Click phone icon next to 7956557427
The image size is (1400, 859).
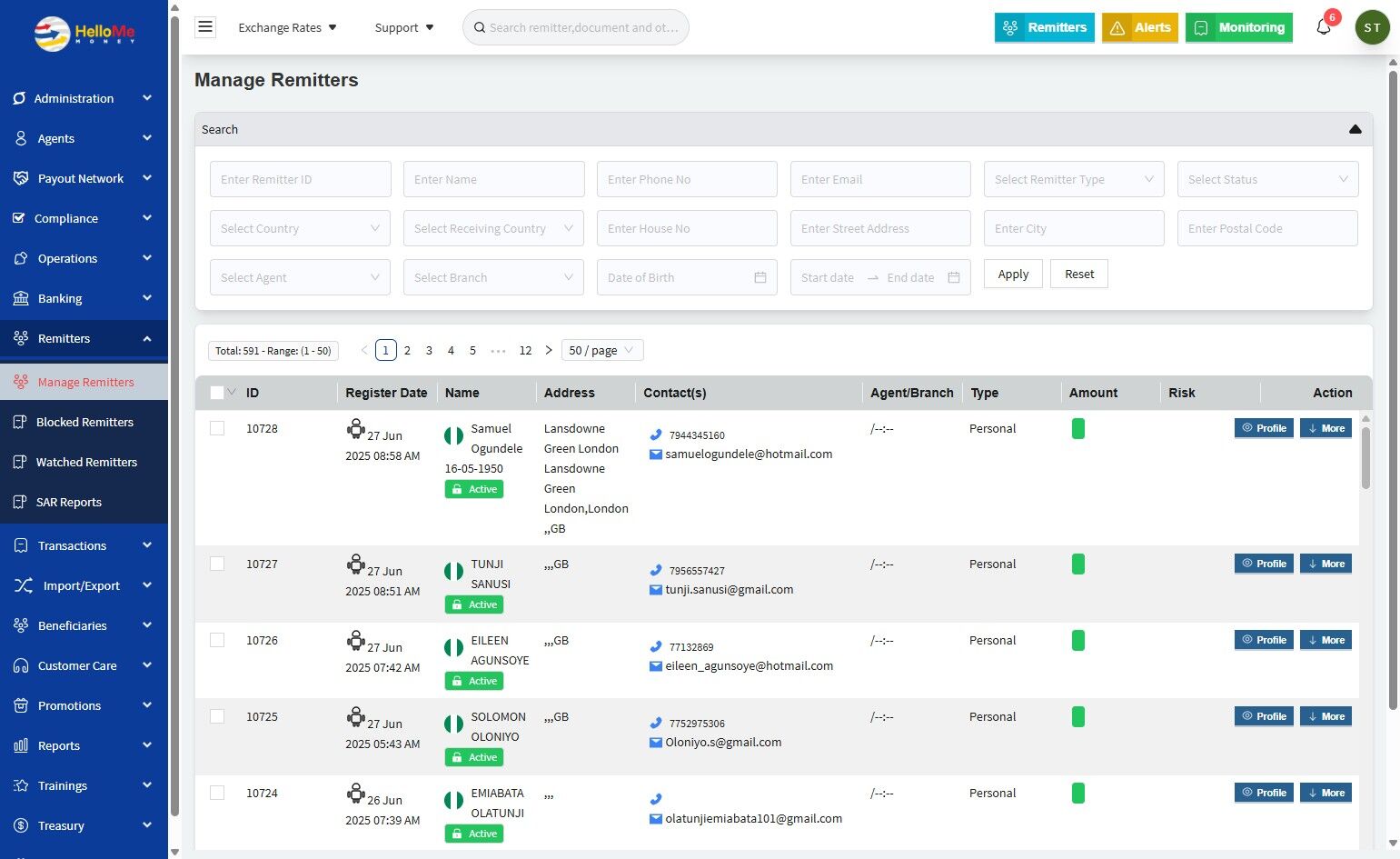click(x=656, y=570)
